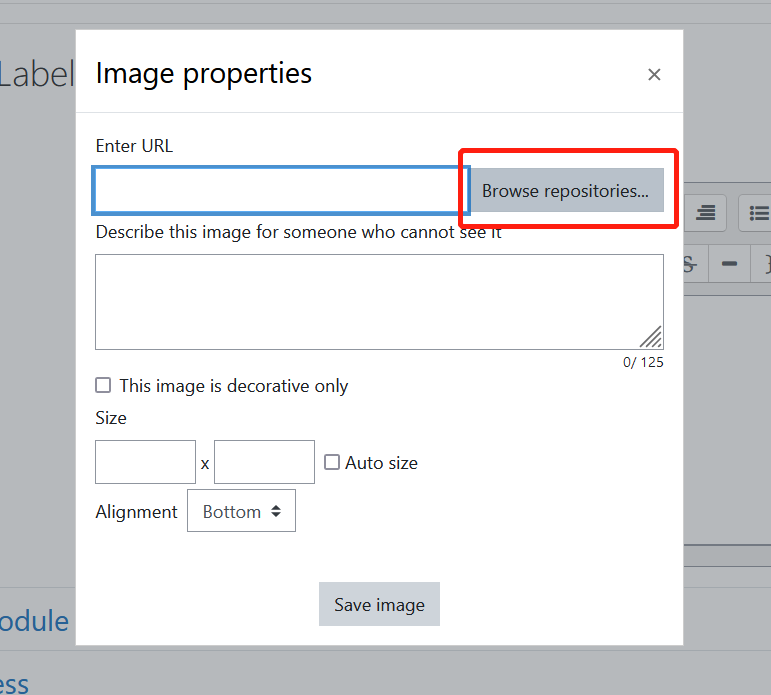Open the partially hidden 'ess' link

(14, 684)
